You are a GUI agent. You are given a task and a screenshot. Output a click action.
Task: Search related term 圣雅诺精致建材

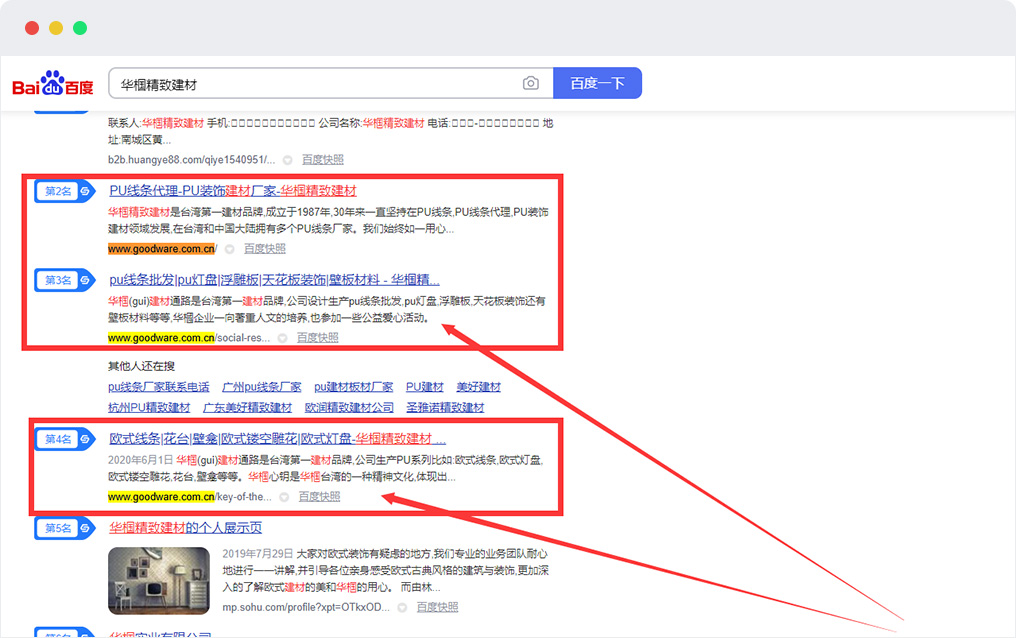[445, 407]
